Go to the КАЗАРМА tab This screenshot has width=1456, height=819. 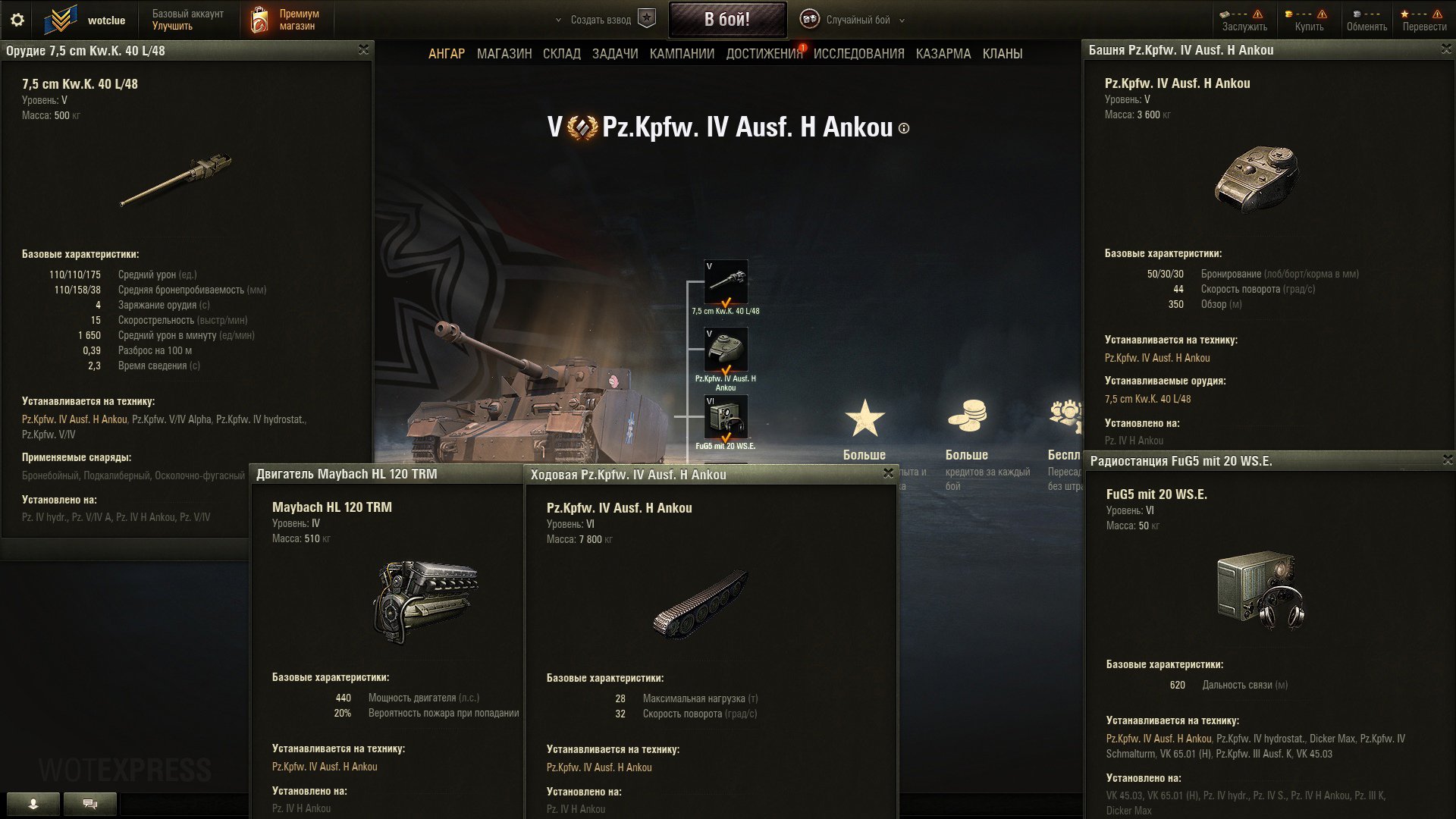pos(943,54)
